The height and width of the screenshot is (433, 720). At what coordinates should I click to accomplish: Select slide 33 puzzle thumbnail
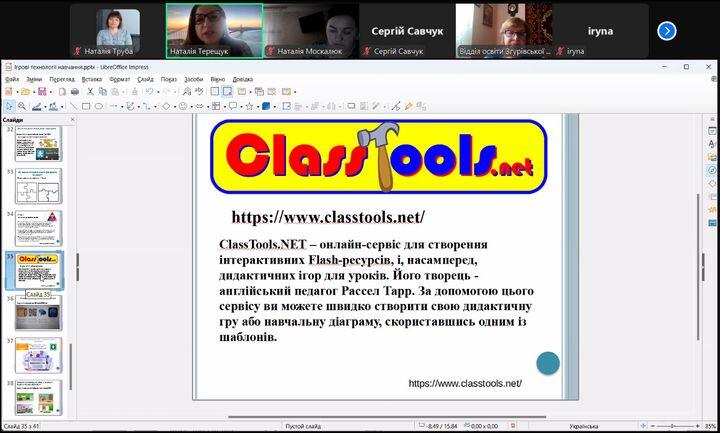(39, 186)
